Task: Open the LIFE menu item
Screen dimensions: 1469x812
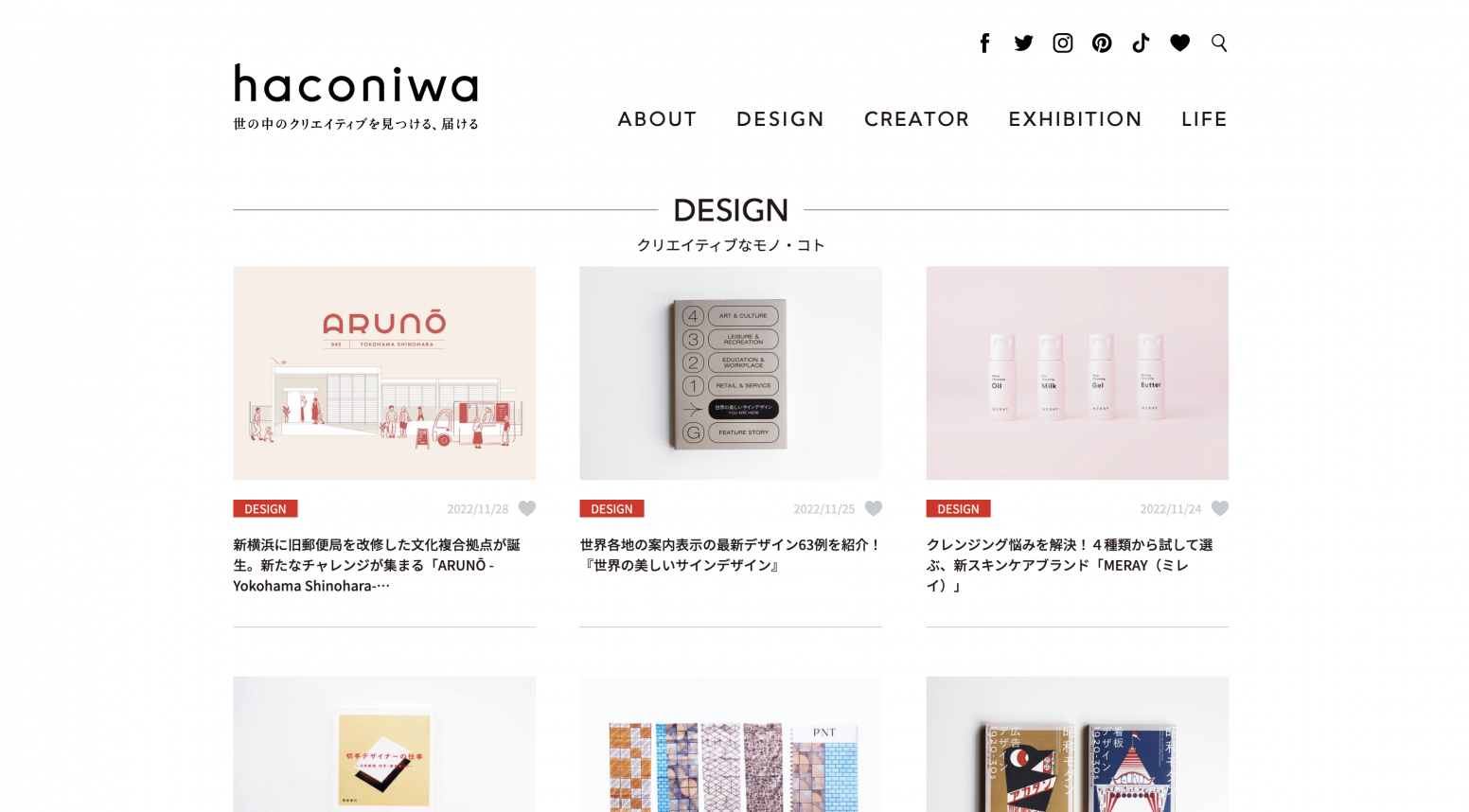Action: tap(1204, 119)
